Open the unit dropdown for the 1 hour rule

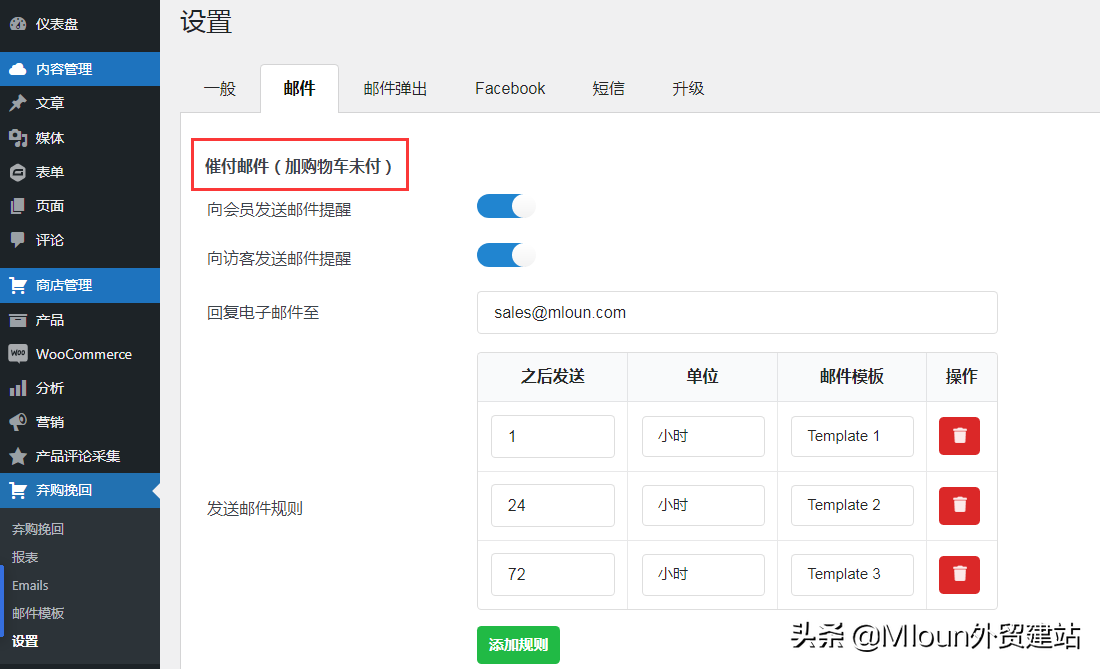pos(703,436)
